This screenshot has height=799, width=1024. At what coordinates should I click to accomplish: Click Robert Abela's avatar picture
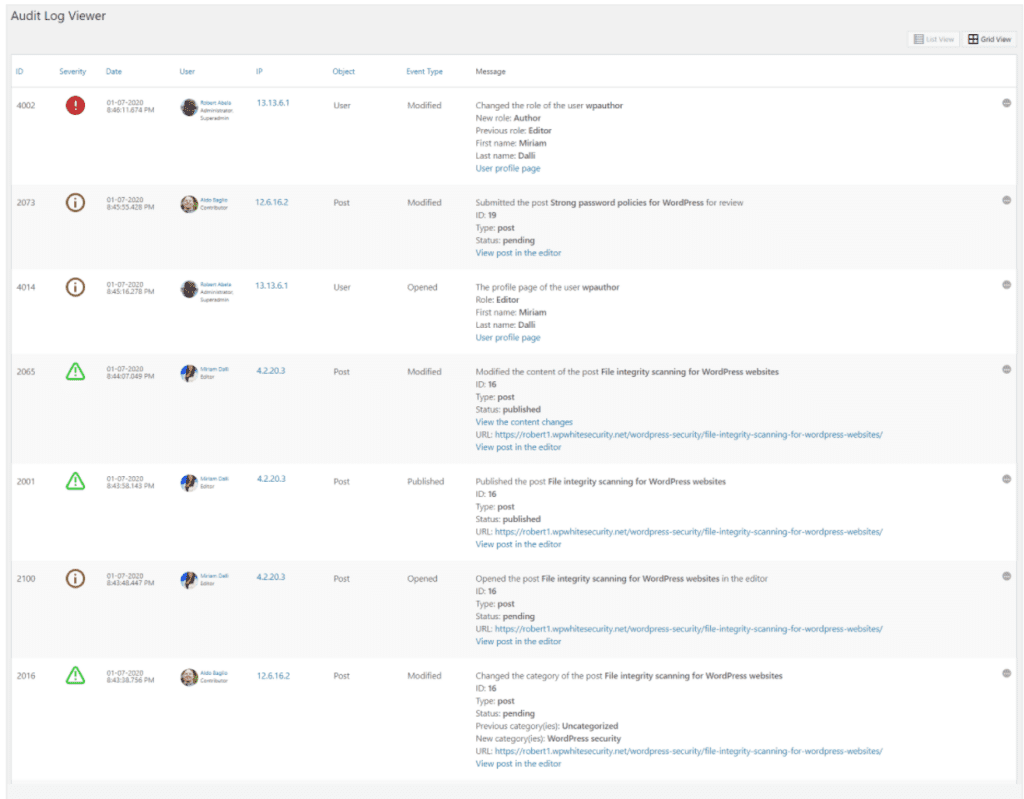188,105
